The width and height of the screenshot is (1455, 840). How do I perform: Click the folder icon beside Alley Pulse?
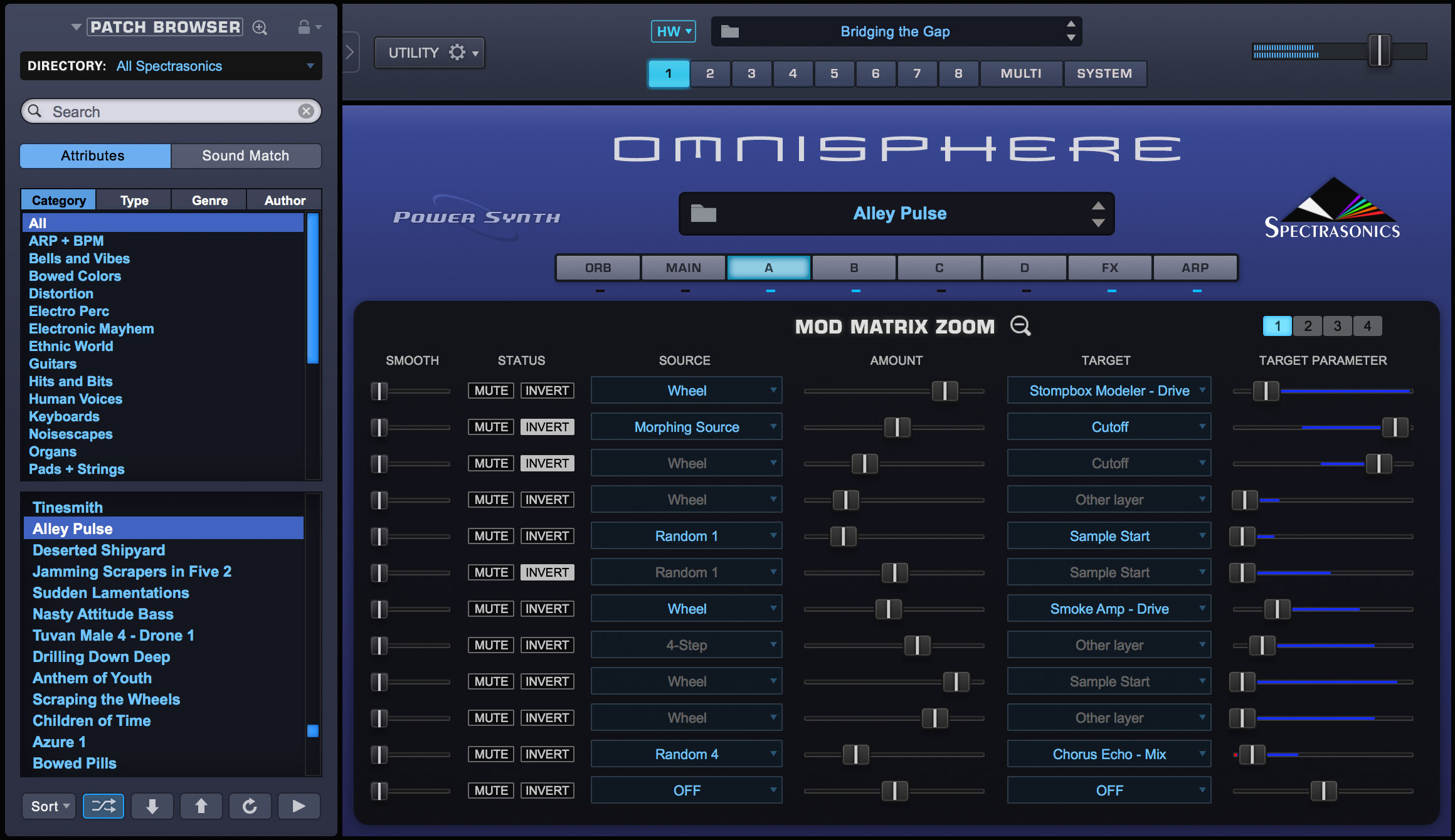[x=703, y=214]
